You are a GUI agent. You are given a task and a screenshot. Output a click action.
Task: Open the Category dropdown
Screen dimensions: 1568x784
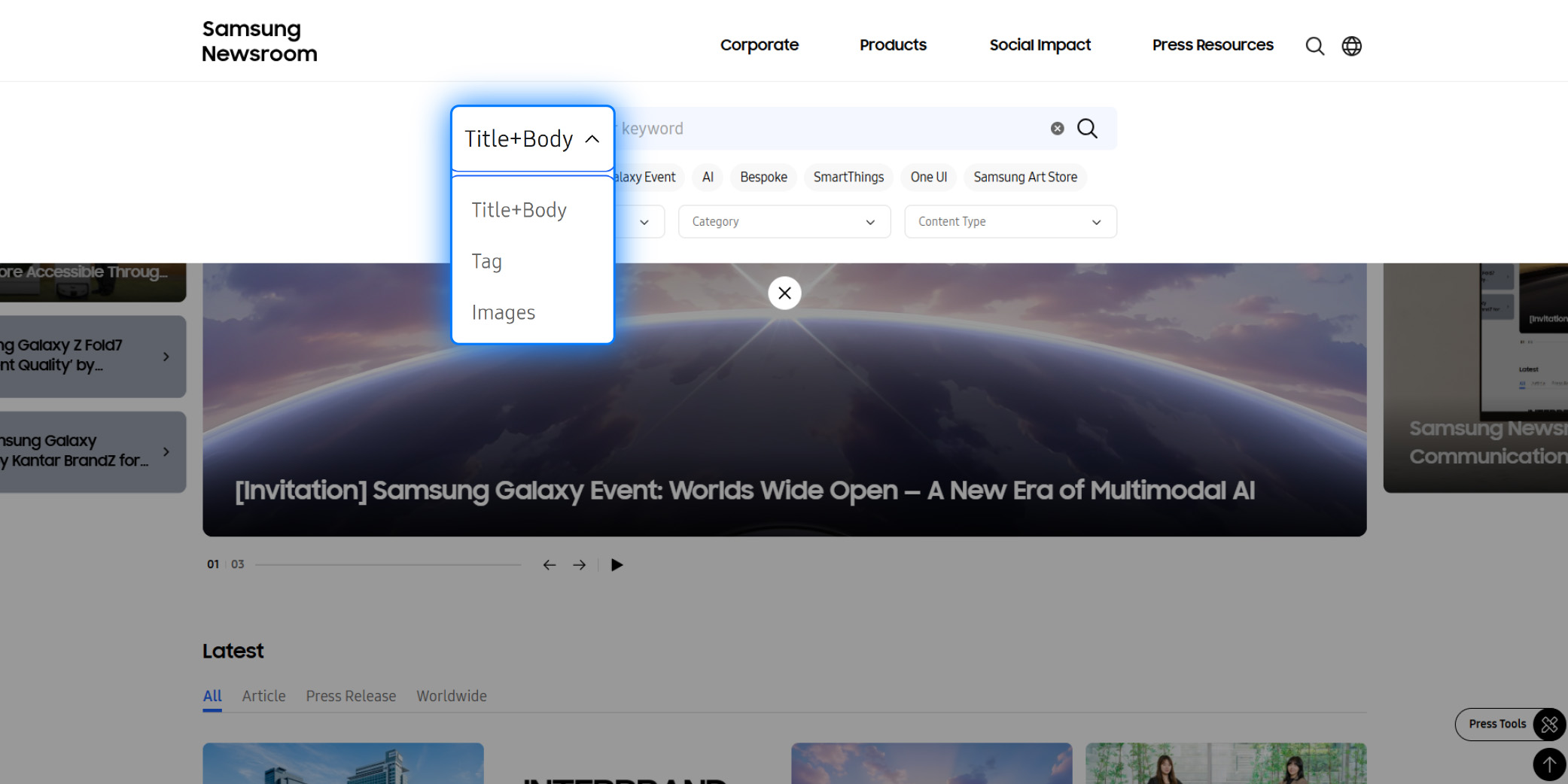783,221
